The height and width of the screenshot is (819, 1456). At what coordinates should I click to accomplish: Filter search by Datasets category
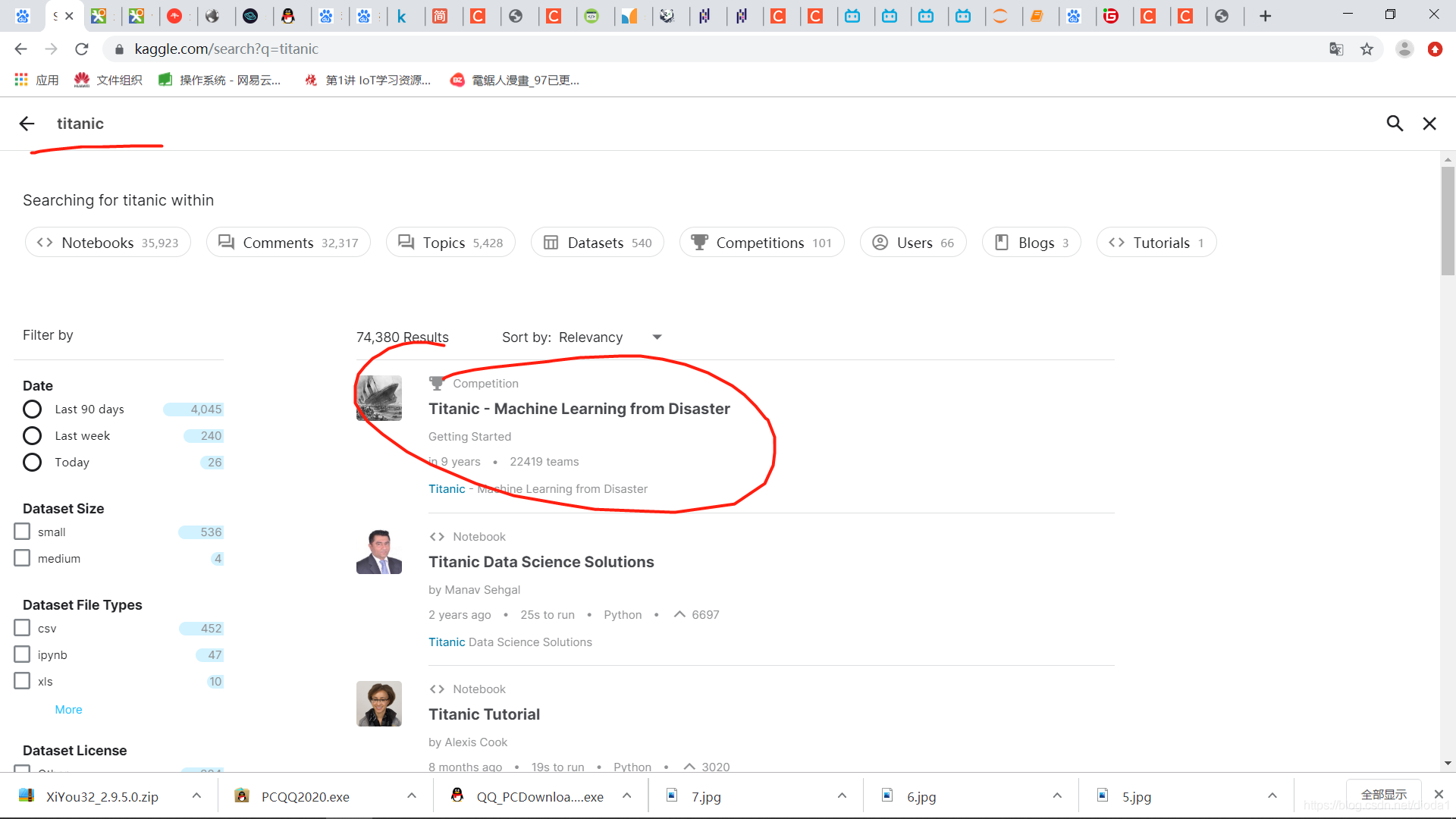(x=598, y=243)
